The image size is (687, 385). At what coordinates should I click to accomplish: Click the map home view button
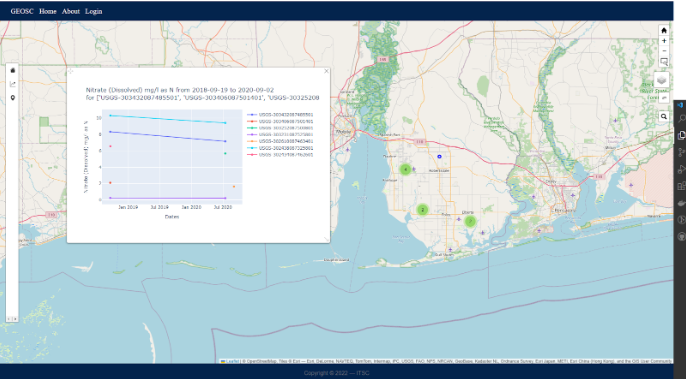click(664, 30)
